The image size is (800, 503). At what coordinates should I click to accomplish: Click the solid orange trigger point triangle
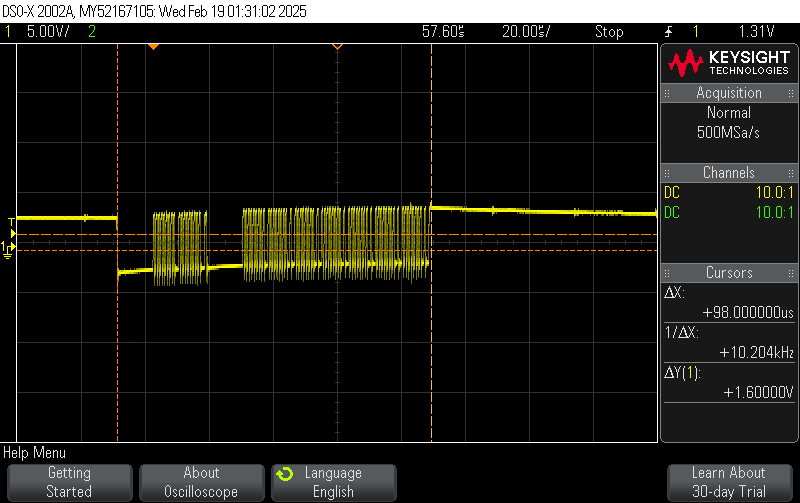pyautogui.click(x=153, y=46)
